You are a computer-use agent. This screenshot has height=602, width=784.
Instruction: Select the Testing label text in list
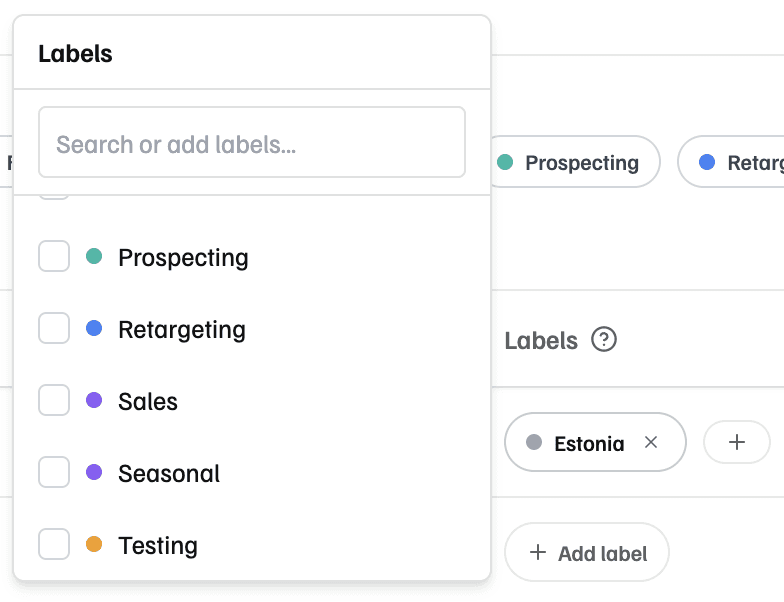[158, 545]
